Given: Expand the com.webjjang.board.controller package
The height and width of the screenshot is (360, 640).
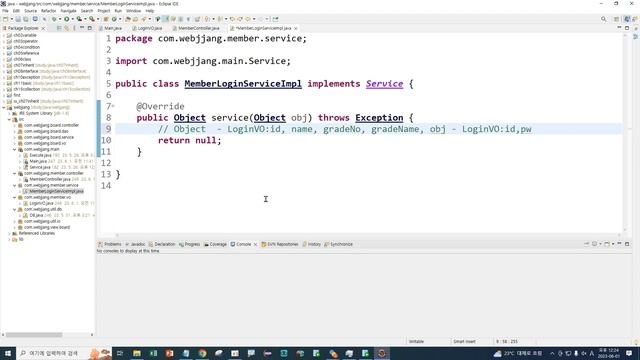Looking at the screenshot, I should (15, 125).
